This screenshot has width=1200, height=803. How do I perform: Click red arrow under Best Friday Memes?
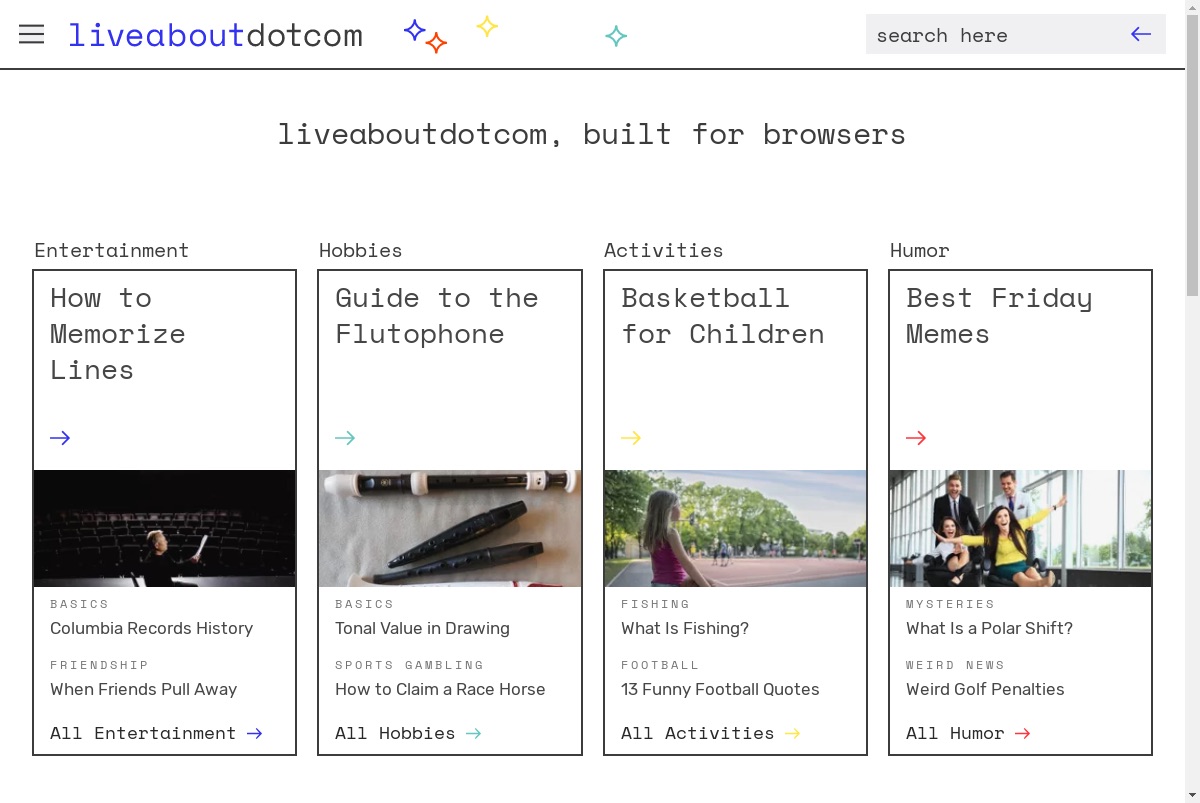pos(916,438)
